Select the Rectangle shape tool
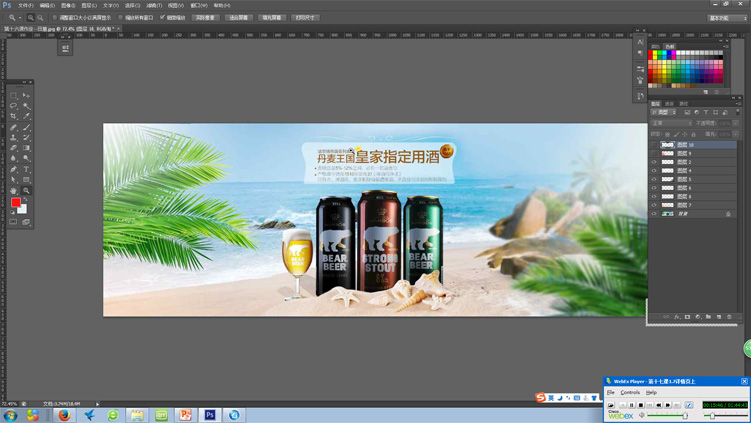Viewport: 751px width, 423px height. click(x=26, y=180)
